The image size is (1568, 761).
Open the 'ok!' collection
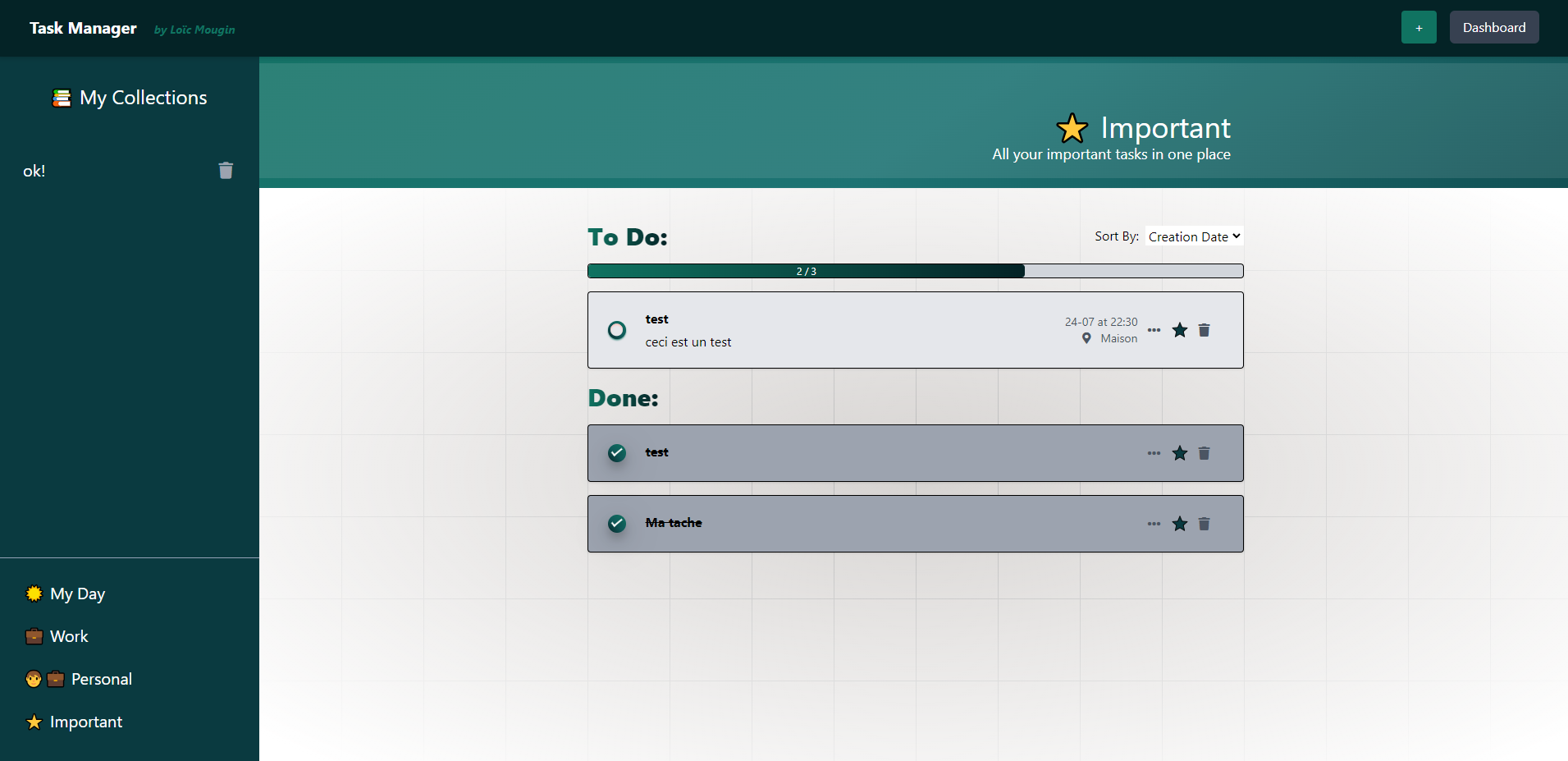click(34, 171)
